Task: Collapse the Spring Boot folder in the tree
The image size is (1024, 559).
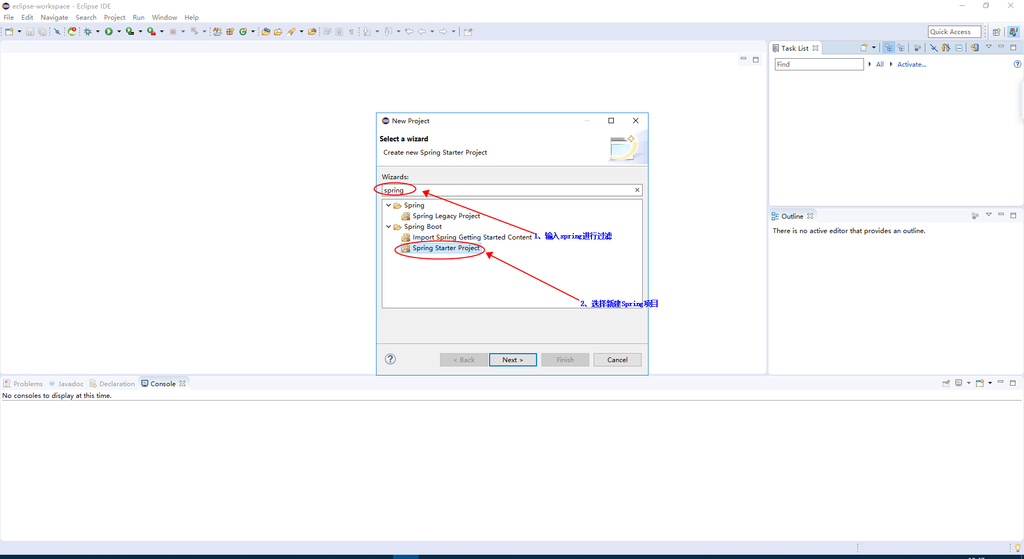Action: pos(388,227)
